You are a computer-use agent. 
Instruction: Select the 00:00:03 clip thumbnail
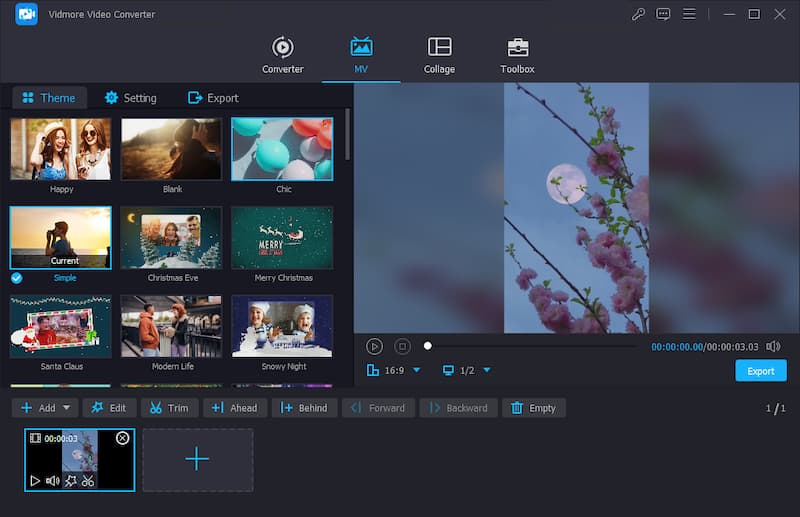coord(80,460)
